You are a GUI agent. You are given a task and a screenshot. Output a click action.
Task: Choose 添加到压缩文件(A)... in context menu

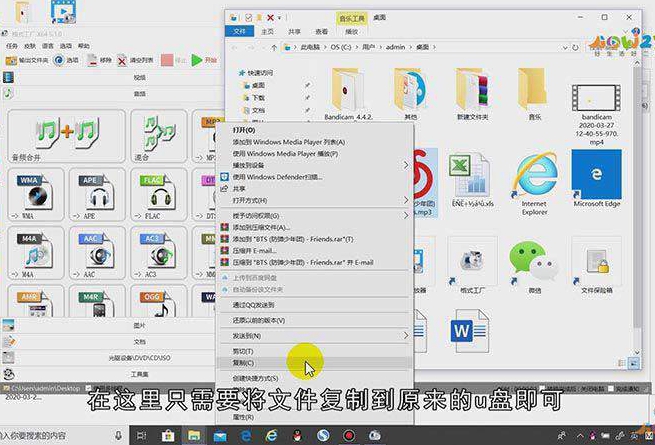314,227
